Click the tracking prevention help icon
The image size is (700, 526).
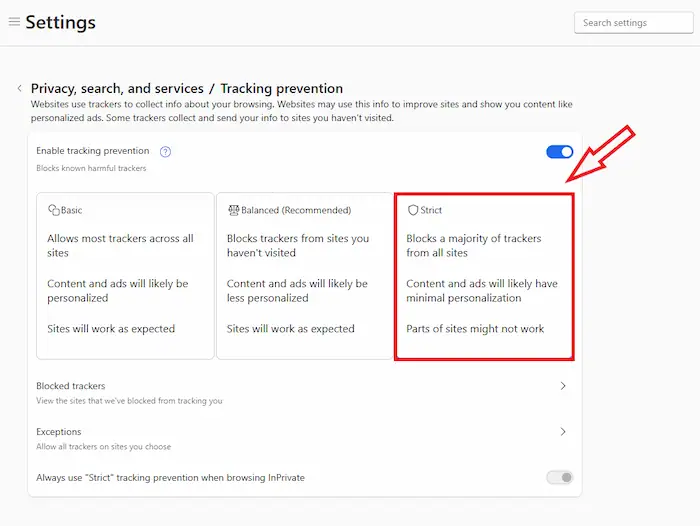coord(166,152)
